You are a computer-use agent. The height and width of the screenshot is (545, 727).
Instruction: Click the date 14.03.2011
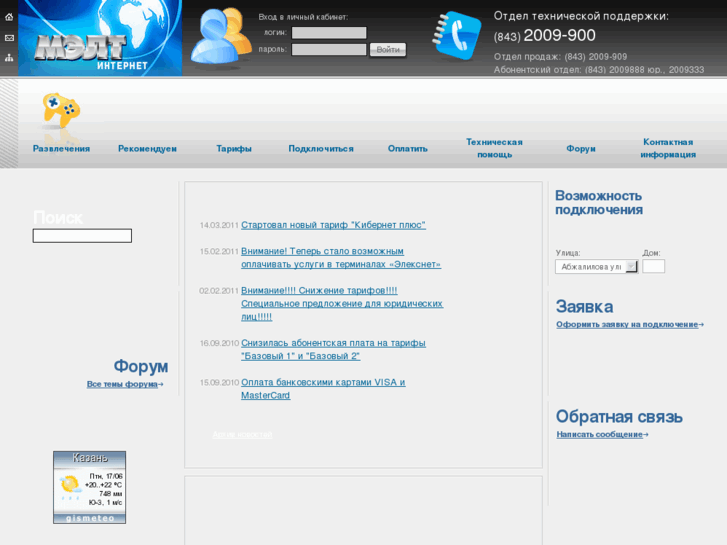pos(219,225)
